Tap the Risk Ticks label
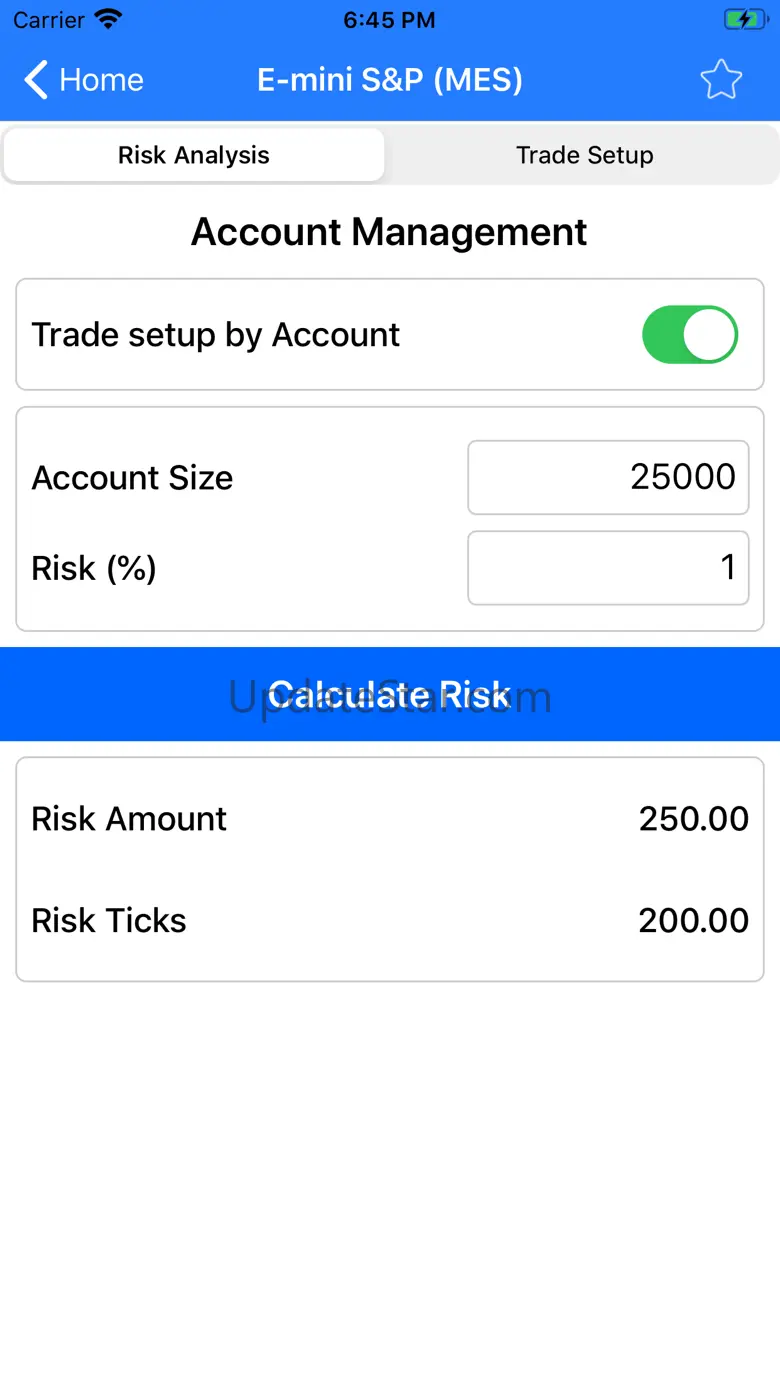 point(109,920)
